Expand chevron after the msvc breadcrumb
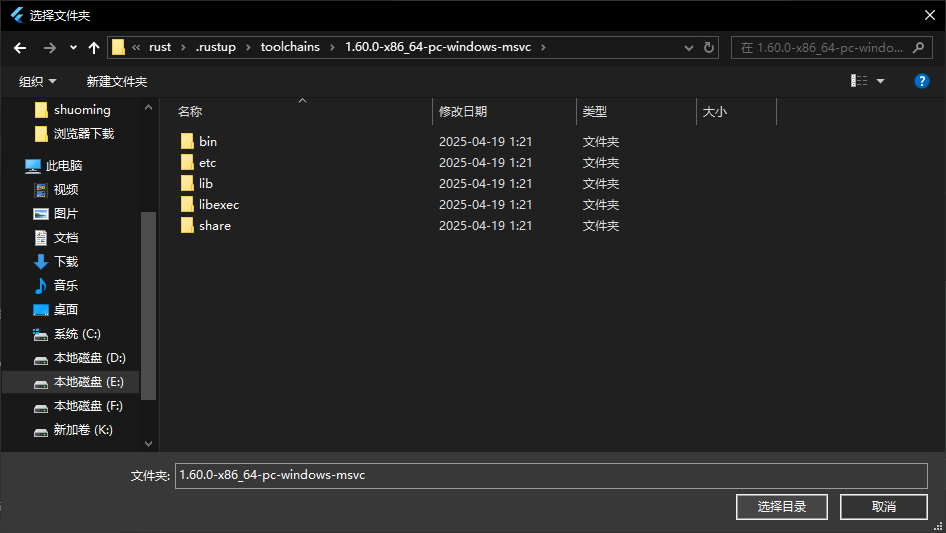This screenshot has width=946, height=533. [543, 47]
